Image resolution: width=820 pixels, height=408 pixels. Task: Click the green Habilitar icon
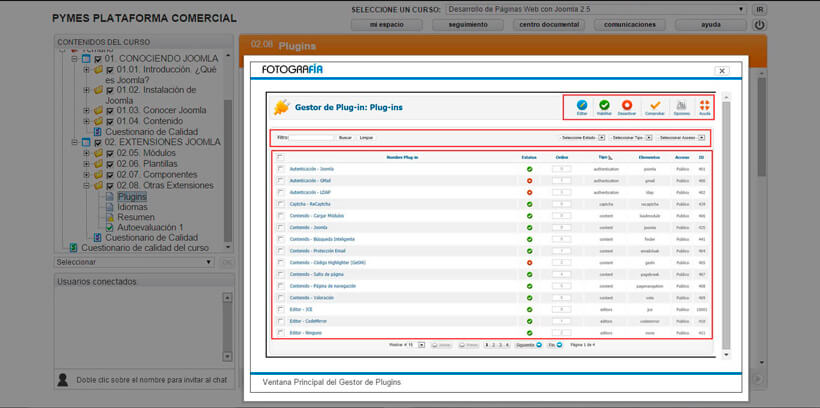[x=604, y=105]
